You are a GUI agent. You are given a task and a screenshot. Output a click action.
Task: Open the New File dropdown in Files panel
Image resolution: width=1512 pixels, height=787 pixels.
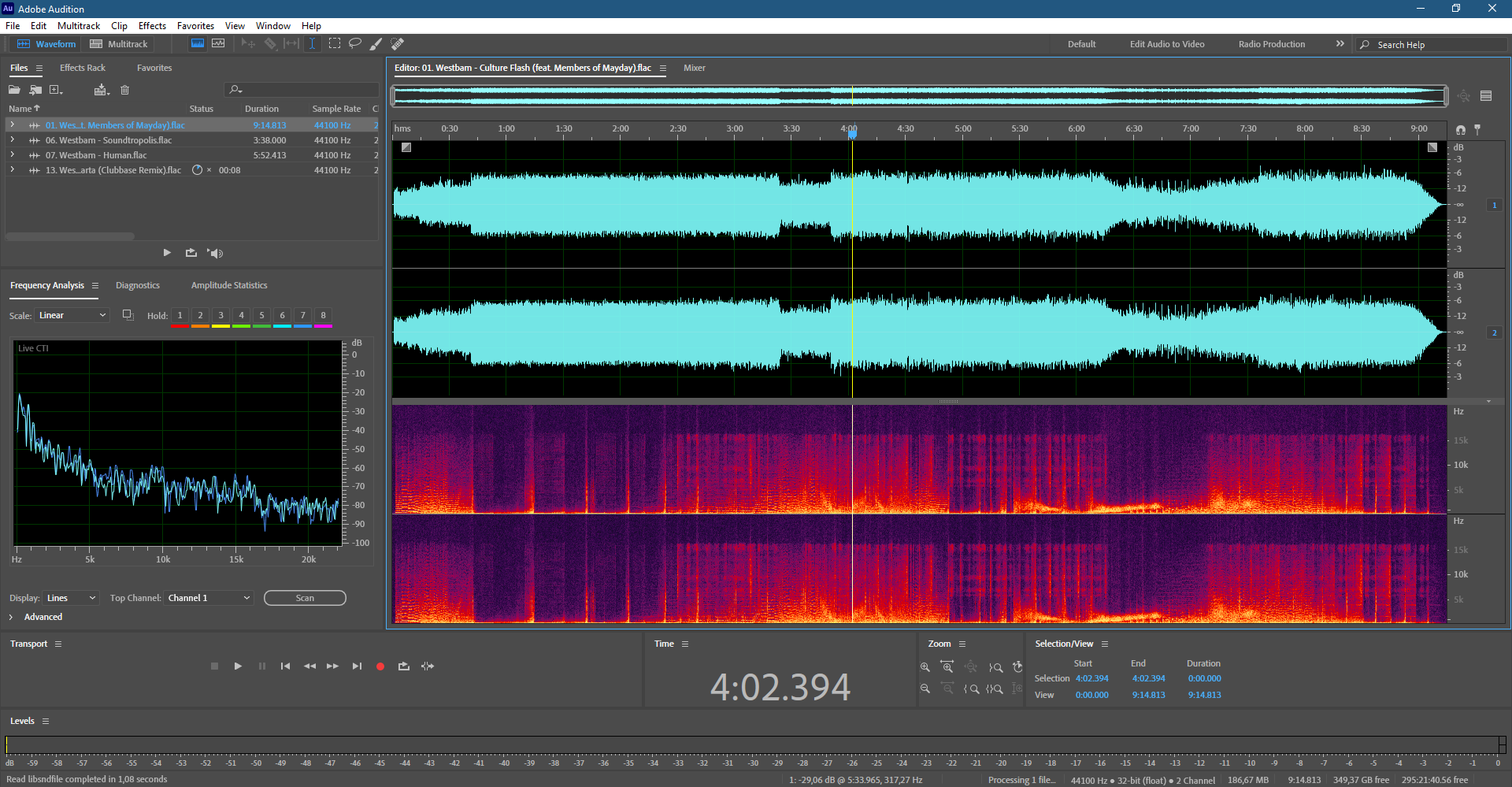click(57, 90)
